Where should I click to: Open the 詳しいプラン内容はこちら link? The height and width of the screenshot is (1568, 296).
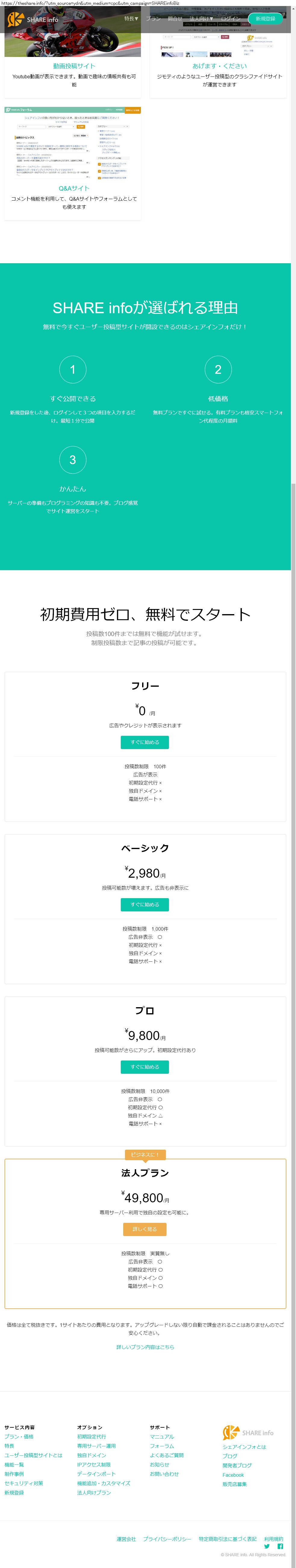145,1346
